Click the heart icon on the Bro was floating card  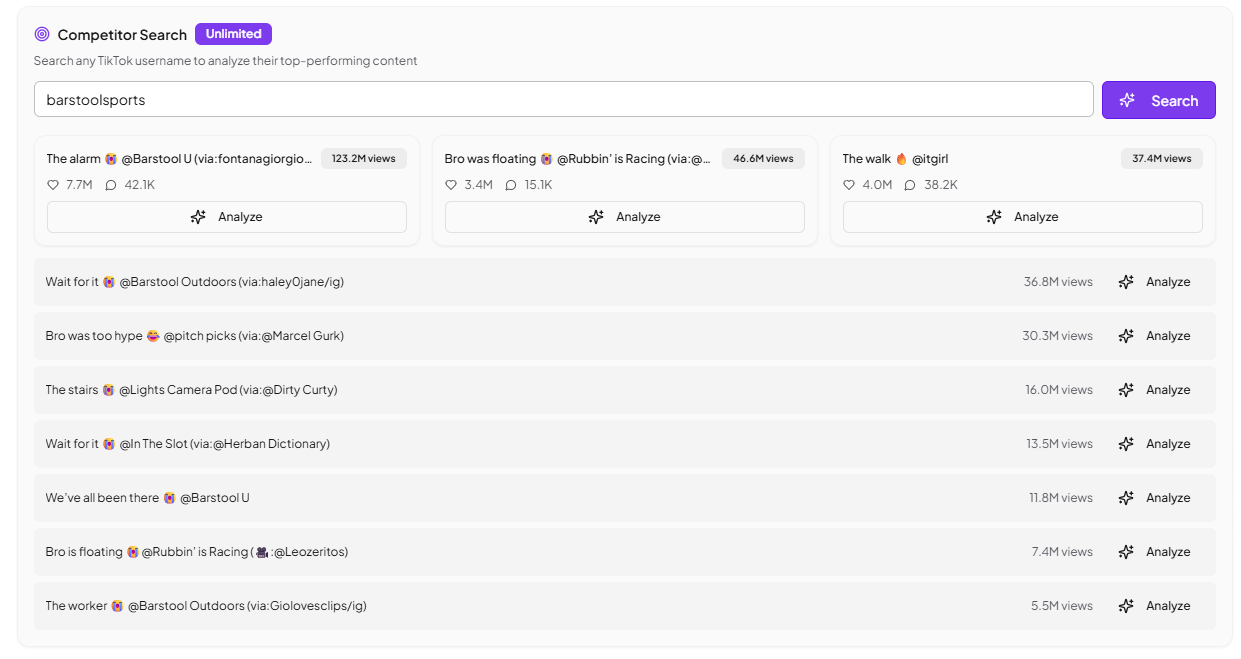click(451, 184)
